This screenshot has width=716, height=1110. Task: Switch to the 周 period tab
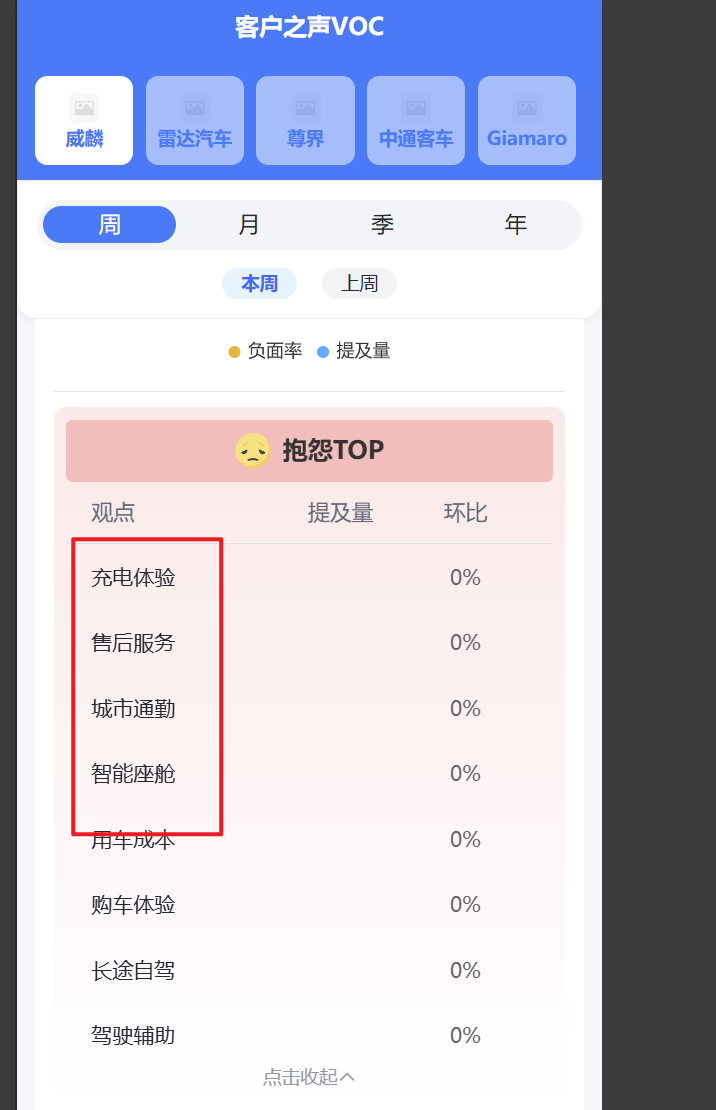110,224
